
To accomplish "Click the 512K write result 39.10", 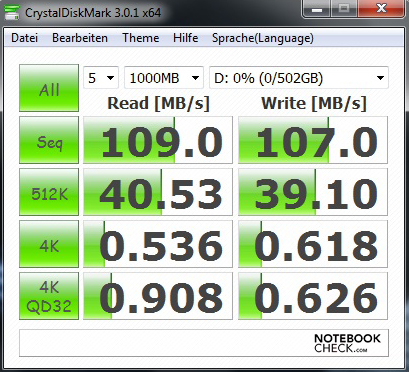I will pyautogui.click(x=313, y=192).
